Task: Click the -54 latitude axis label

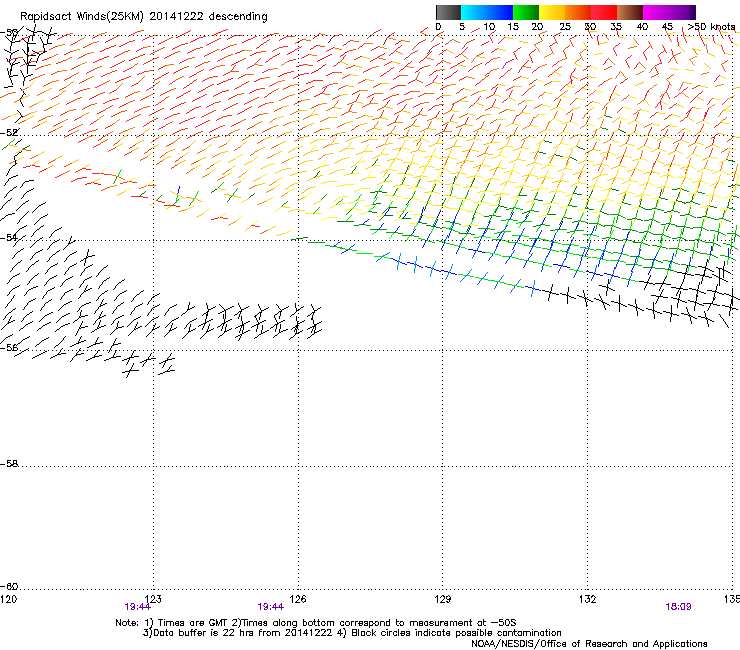Action: tap(9, 237)
